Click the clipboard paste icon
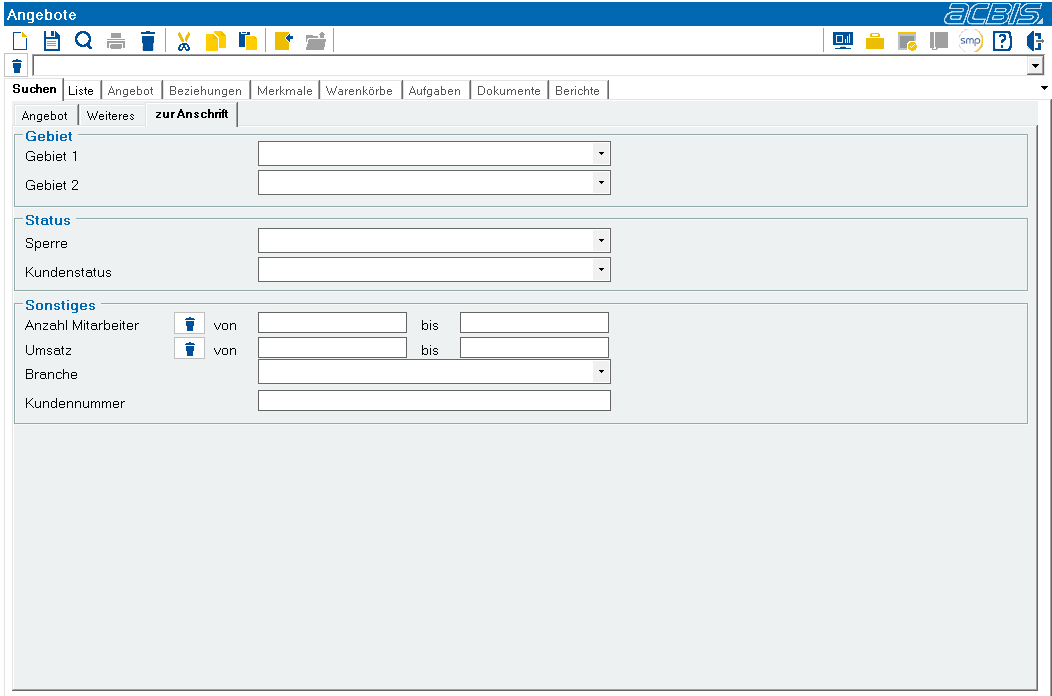The height and width of the screenshot is (696, 1052). click(x=248, y=42)
